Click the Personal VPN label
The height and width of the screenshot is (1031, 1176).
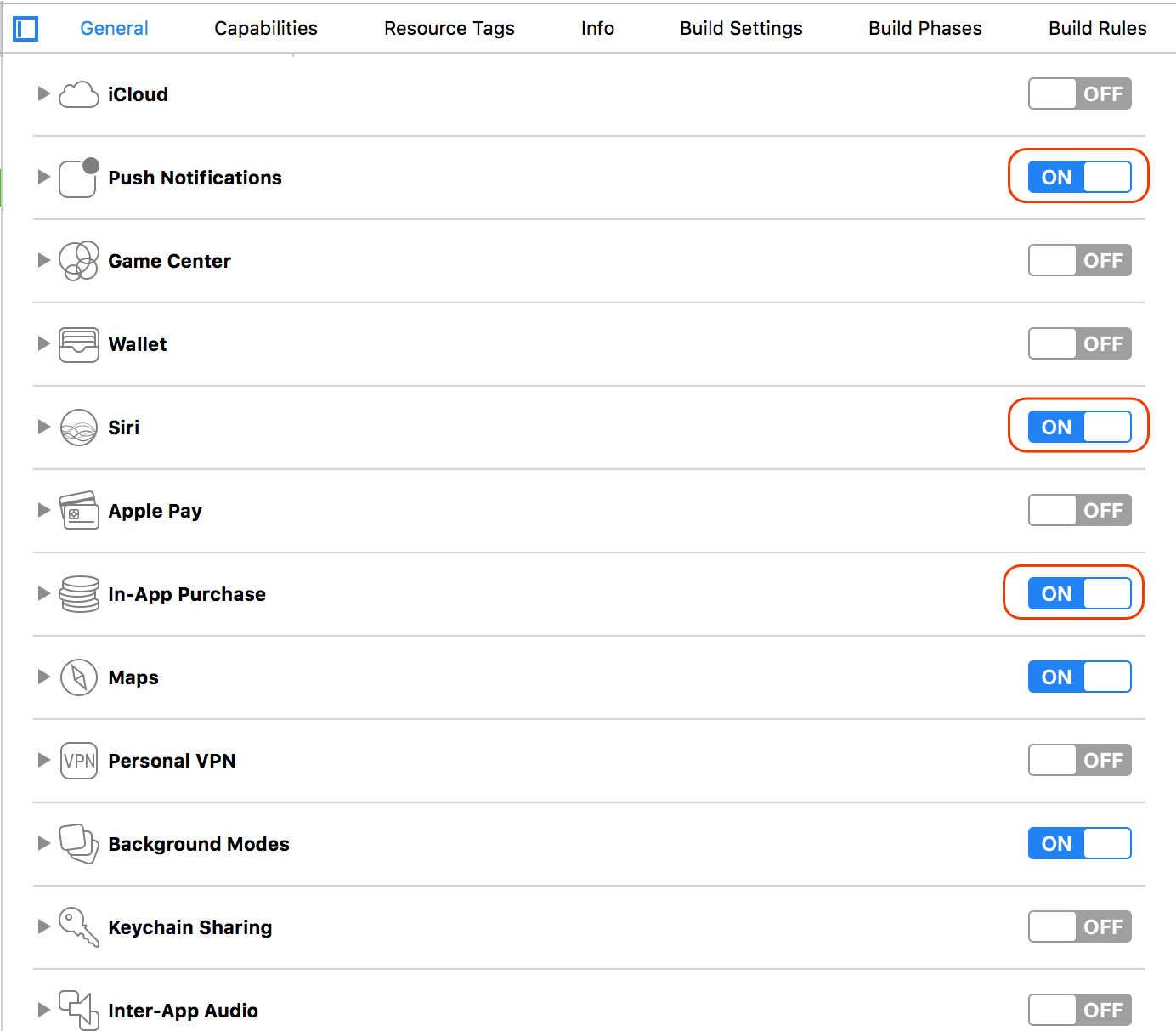172,761
